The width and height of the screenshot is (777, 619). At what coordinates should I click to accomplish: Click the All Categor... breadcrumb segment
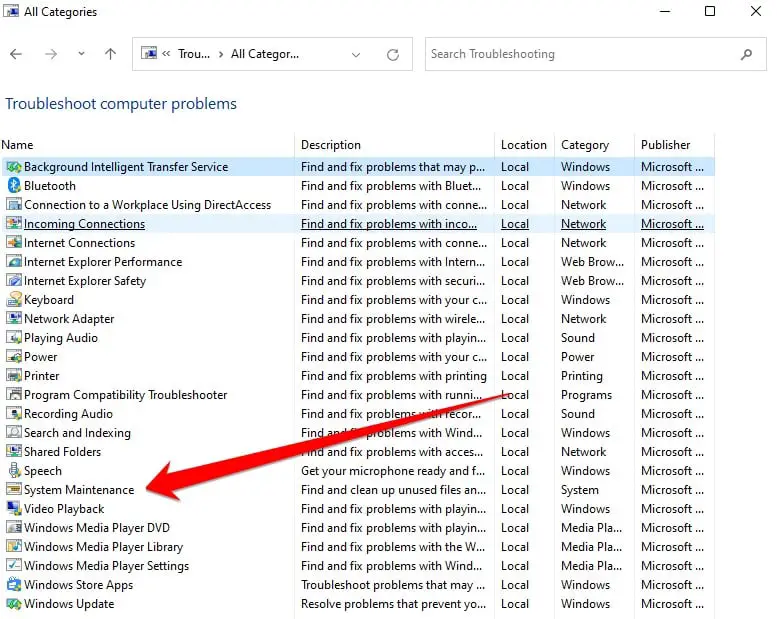coord(265,54)
